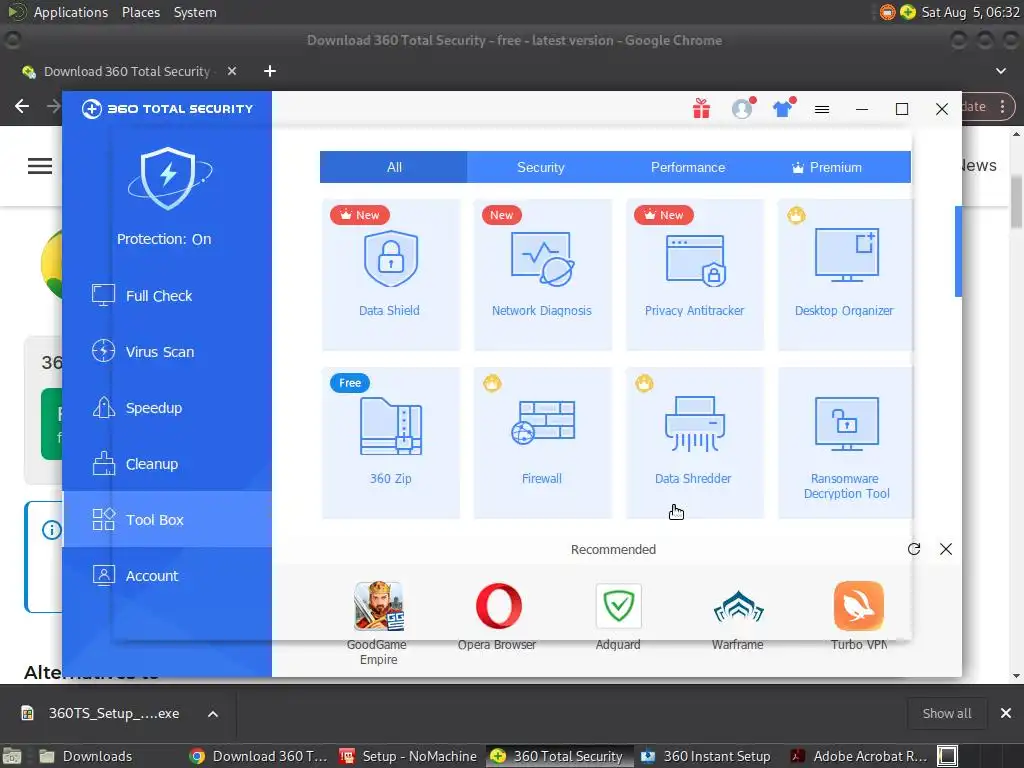Screen dimensions: 1024x768
Task: Select the All tab in Tool Box
Action: 394,167
